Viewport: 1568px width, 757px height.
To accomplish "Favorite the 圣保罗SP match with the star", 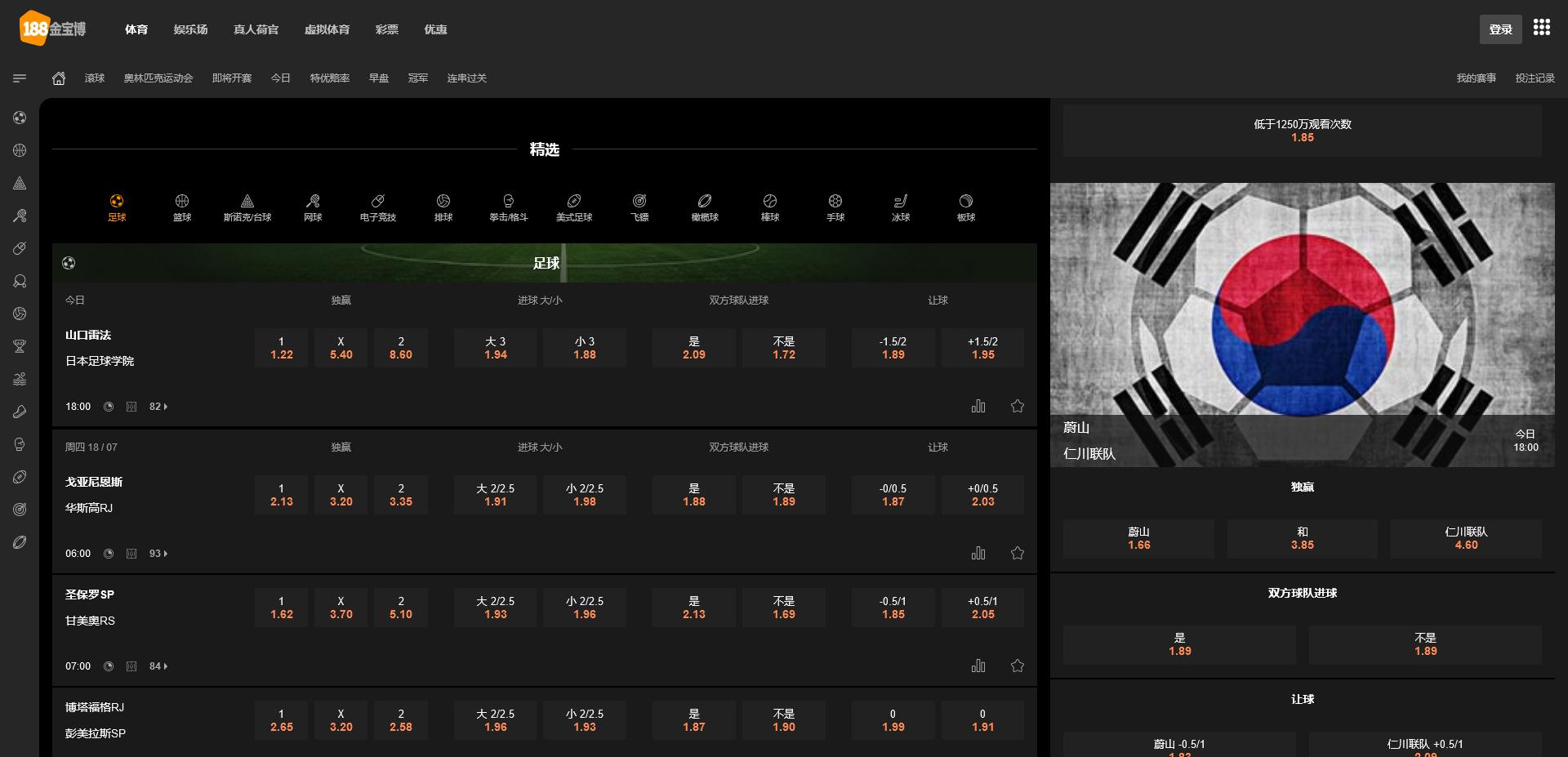I will tap(1018, 666).
